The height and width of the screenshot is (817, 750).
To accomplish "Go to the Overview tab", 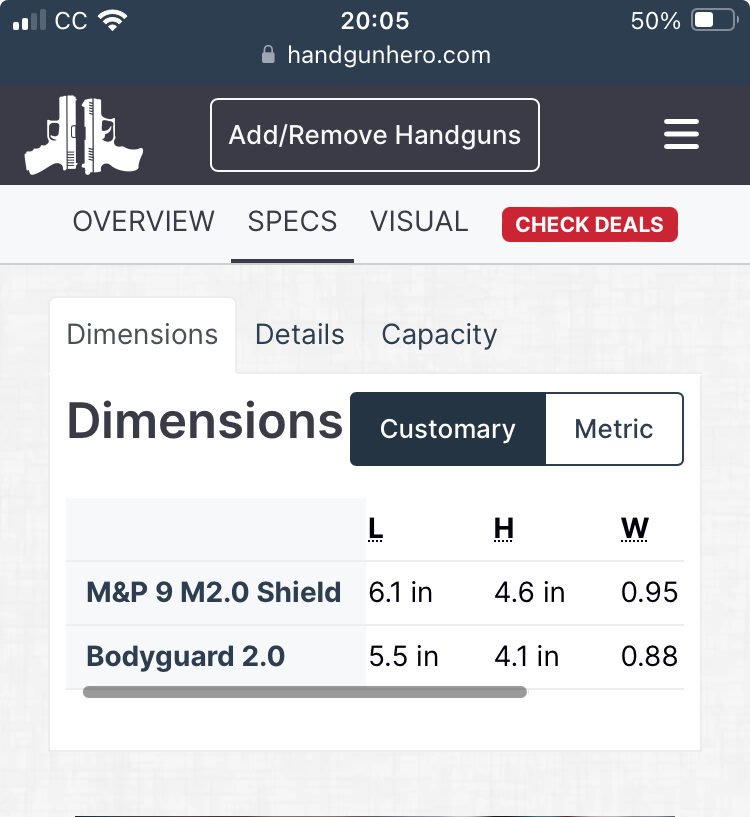I will coord(144,221).
